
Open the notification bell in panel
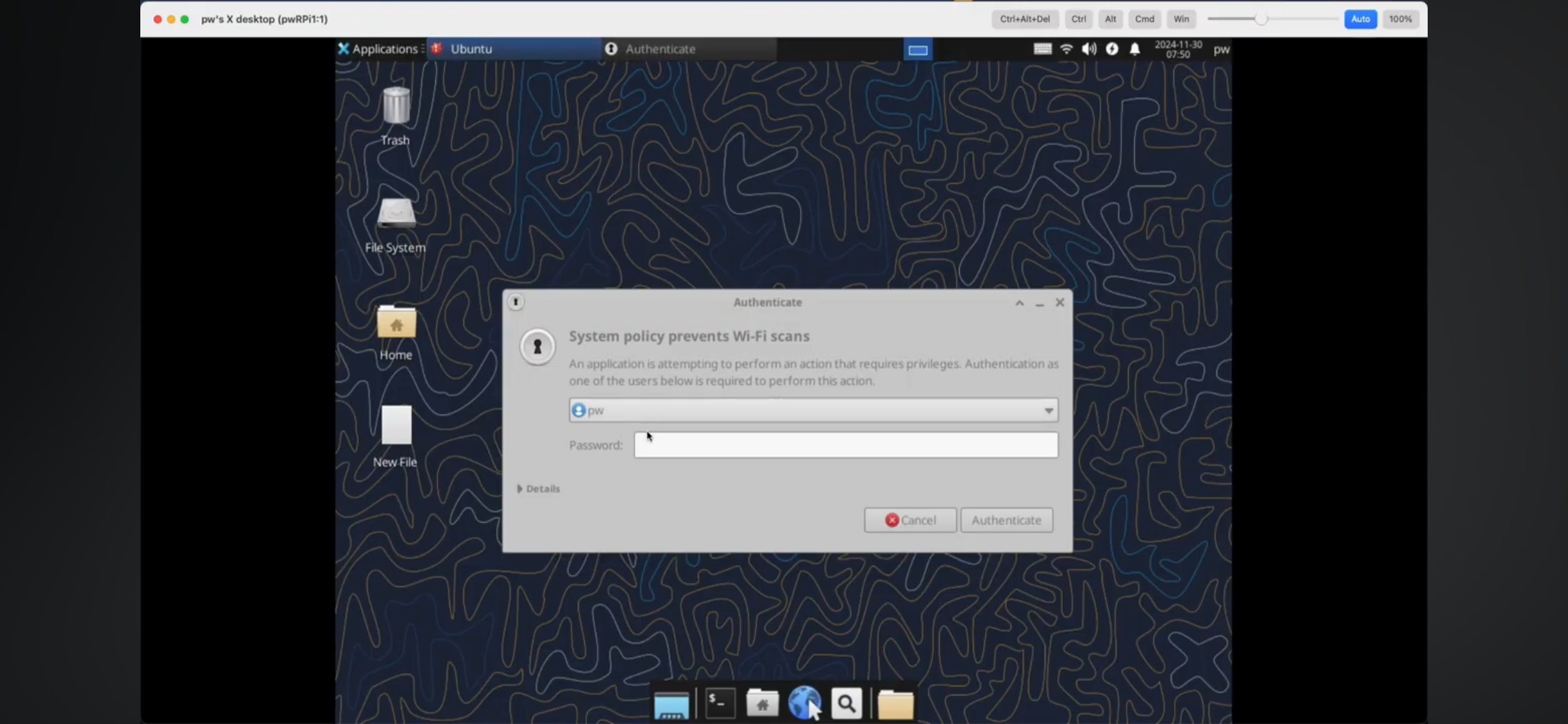point(1135,49)
